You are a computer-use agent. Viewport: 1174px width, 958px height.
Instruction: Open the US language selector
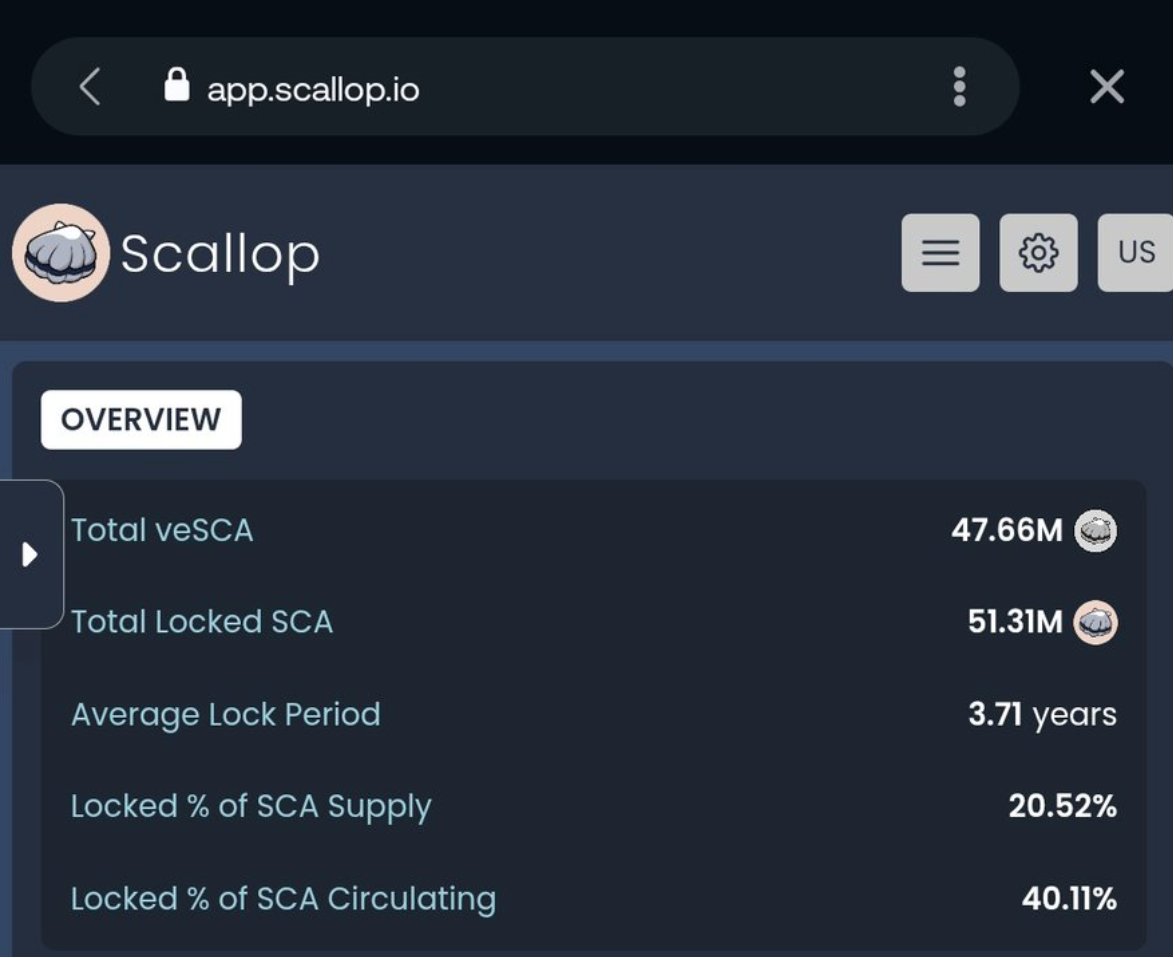pos(1136,253)
